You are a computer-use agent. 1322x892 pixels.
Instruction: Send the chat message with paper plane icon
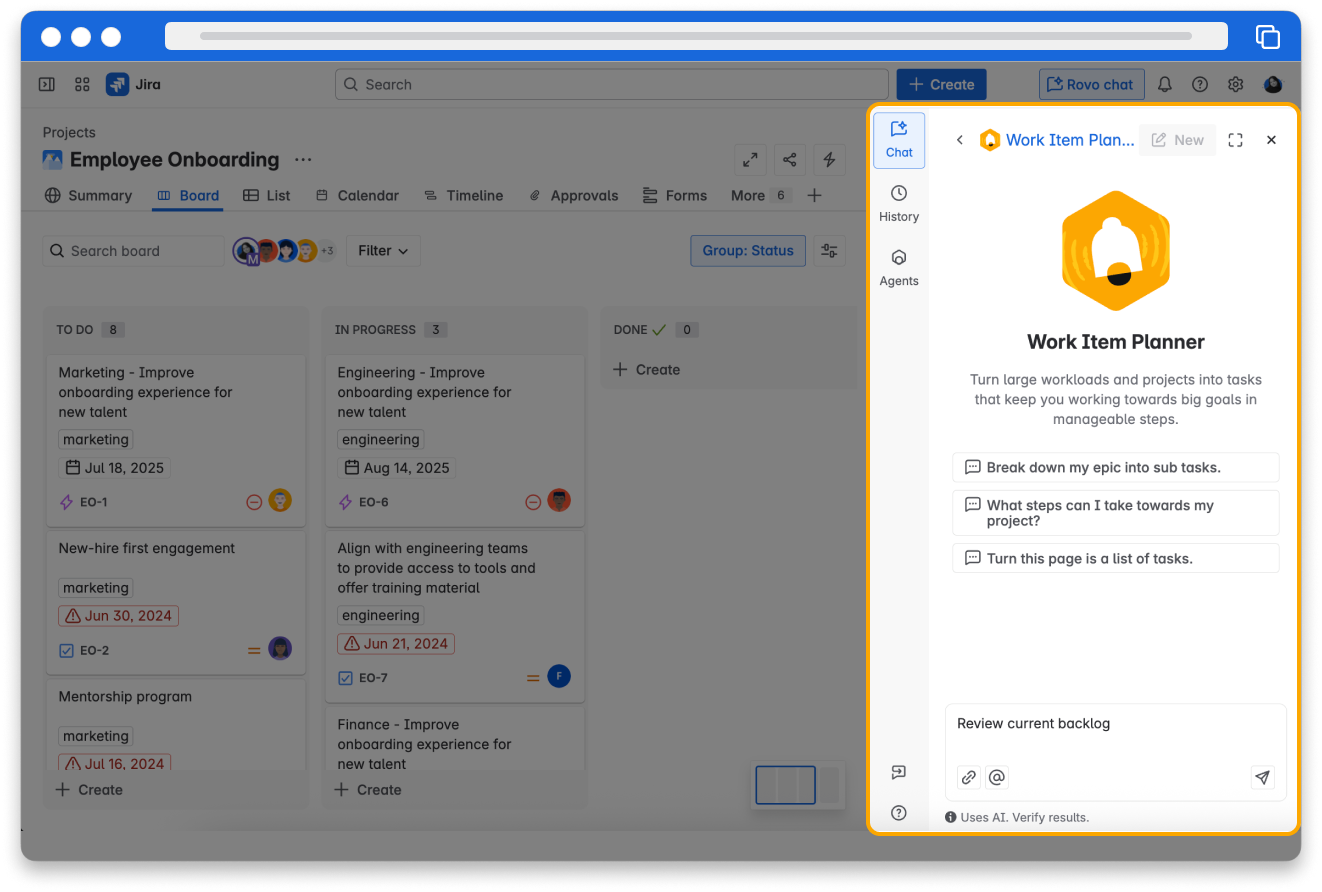[1263, 777]
